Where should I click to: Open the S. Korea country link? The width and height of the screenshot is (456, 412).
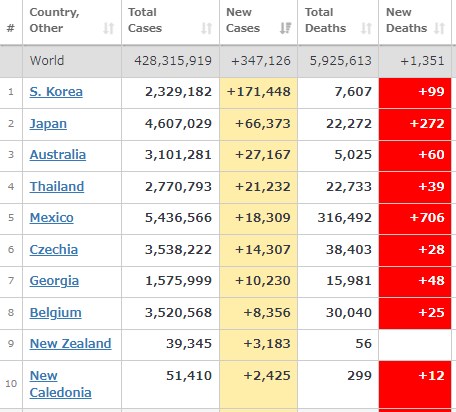pos(56,92)
